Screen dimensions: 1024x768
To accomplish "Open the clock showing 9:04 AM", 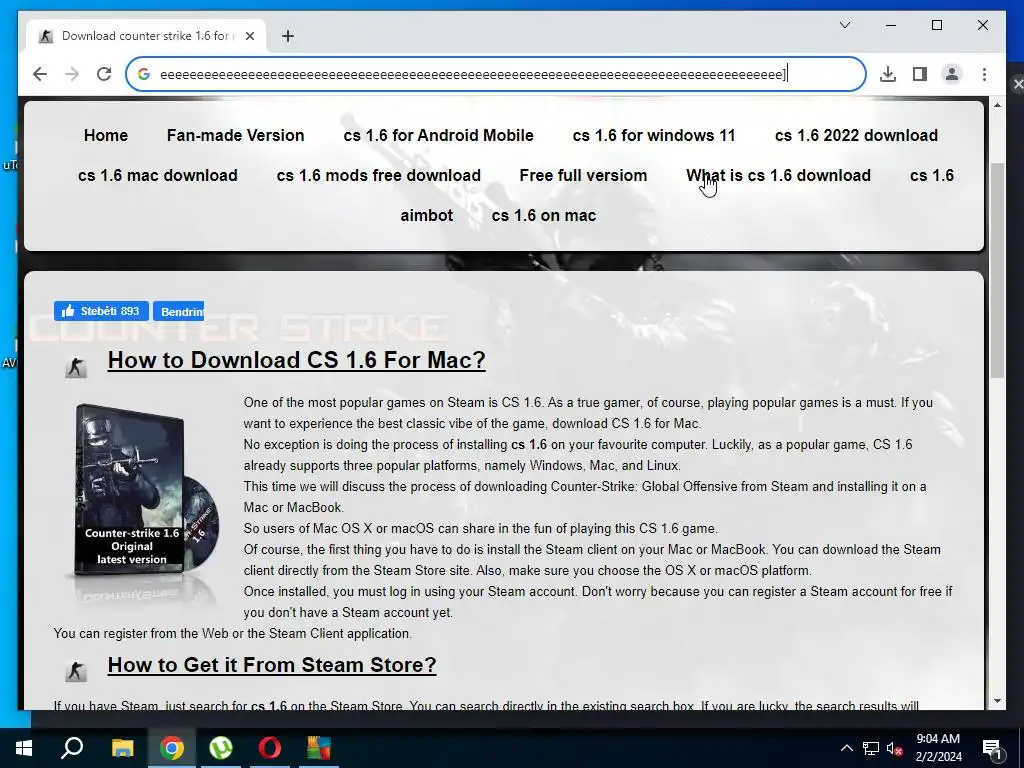I will point(938,748).
